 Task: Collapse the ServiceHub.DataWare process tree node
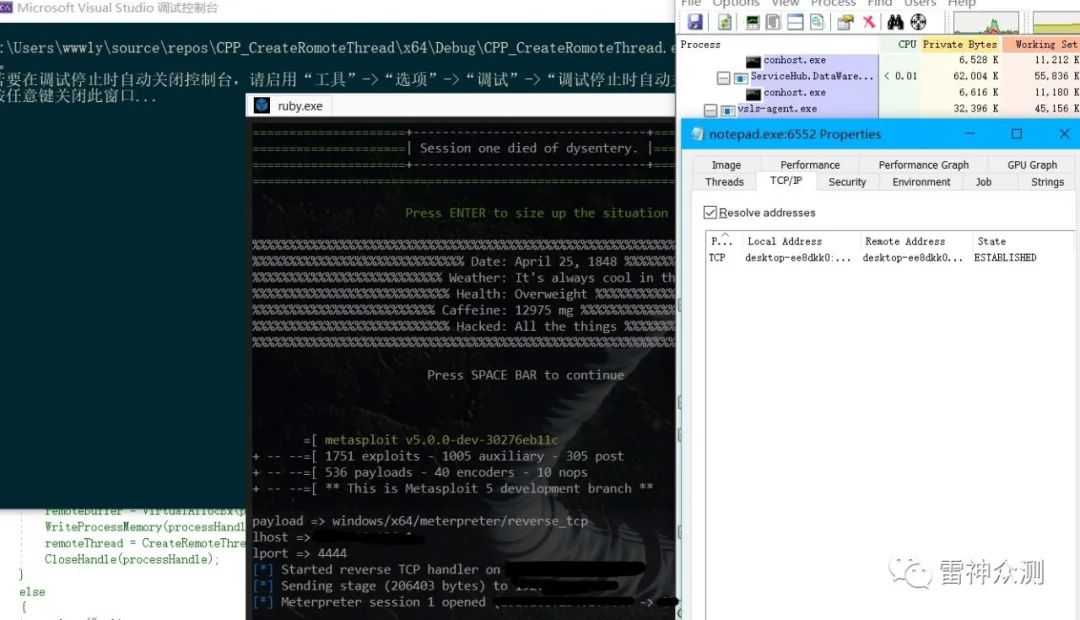click(723, 78)
